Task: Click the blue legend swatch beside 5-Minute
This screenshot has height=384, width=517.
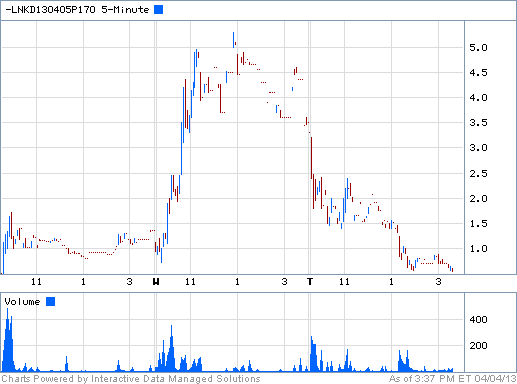Action: pos(159,10)
